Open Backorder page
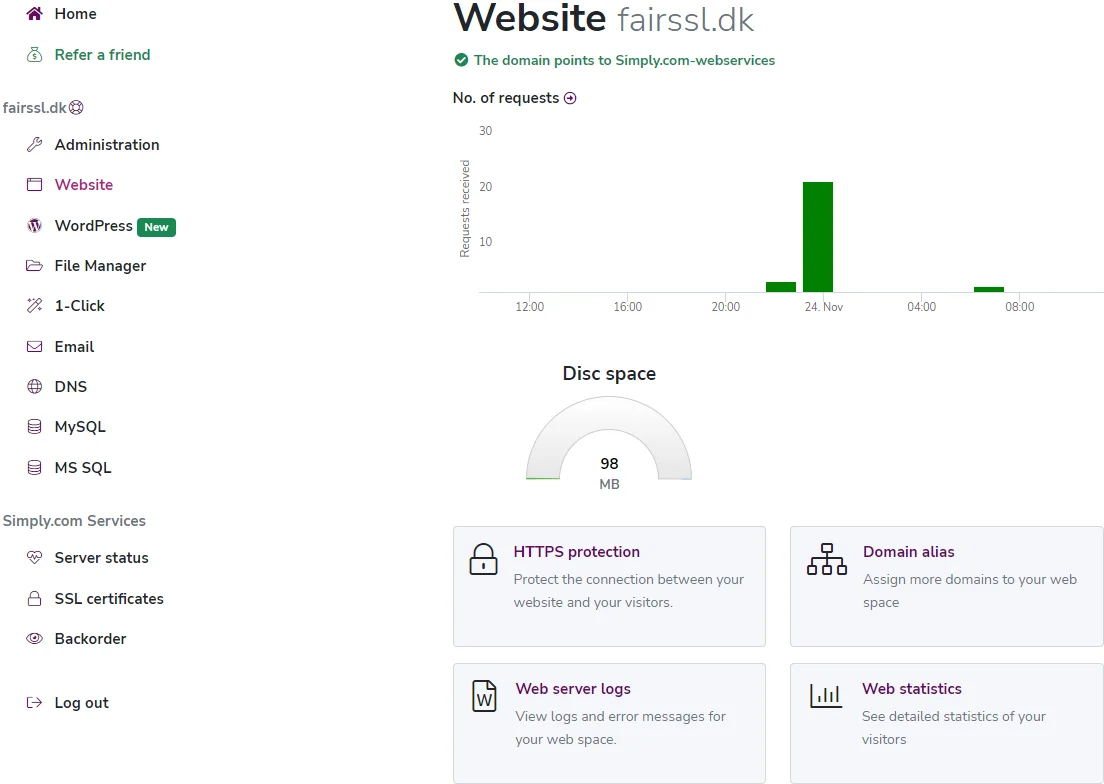Viewport: 1104px width, 784px height. (x=90, y=638)
